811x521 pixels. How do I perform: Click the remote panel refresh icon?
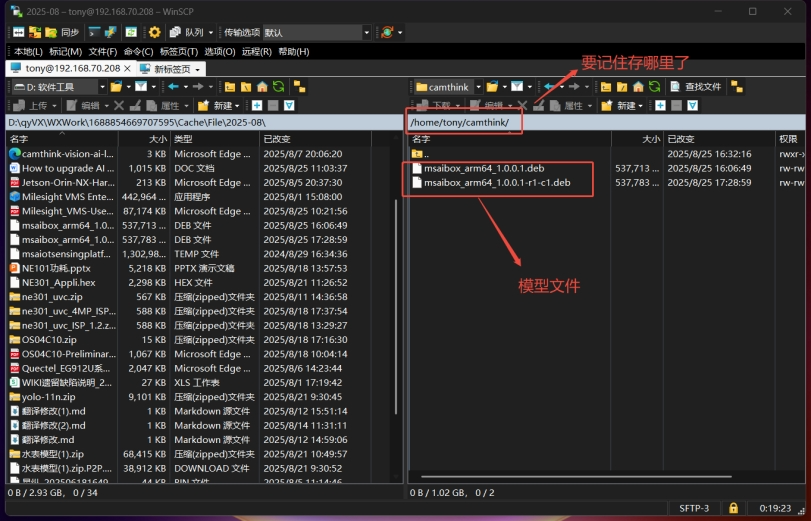pyautogui.click(x=653, y=87)
